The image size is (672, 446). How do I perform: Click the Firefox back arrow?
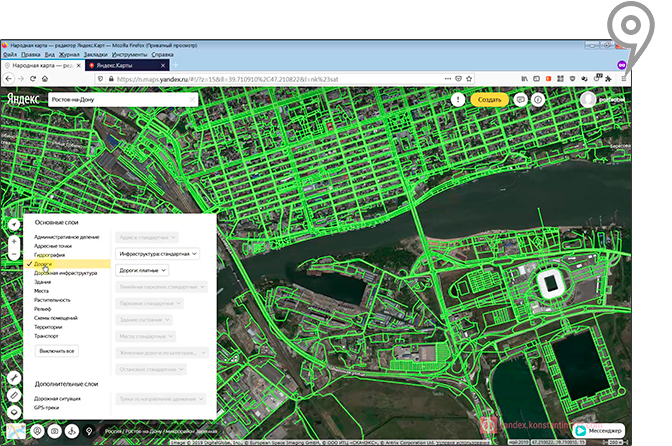(9, 79)
